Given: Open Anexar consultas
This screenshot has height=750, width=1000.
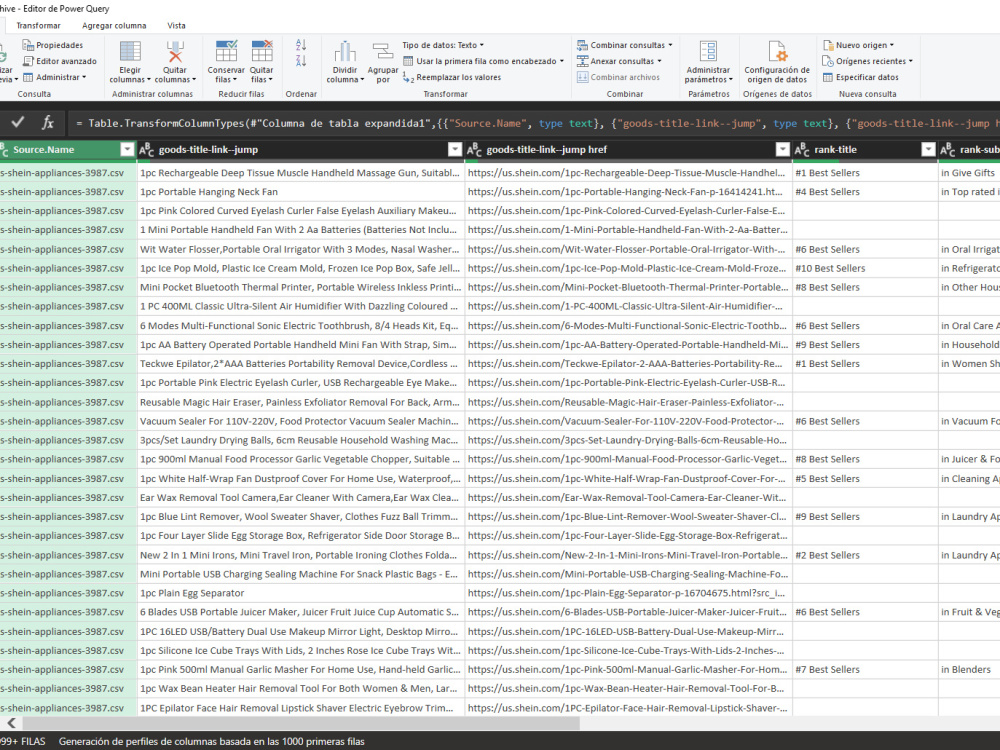Looking at the screenshot, I should pyautogui.click(x=619, y=61).
